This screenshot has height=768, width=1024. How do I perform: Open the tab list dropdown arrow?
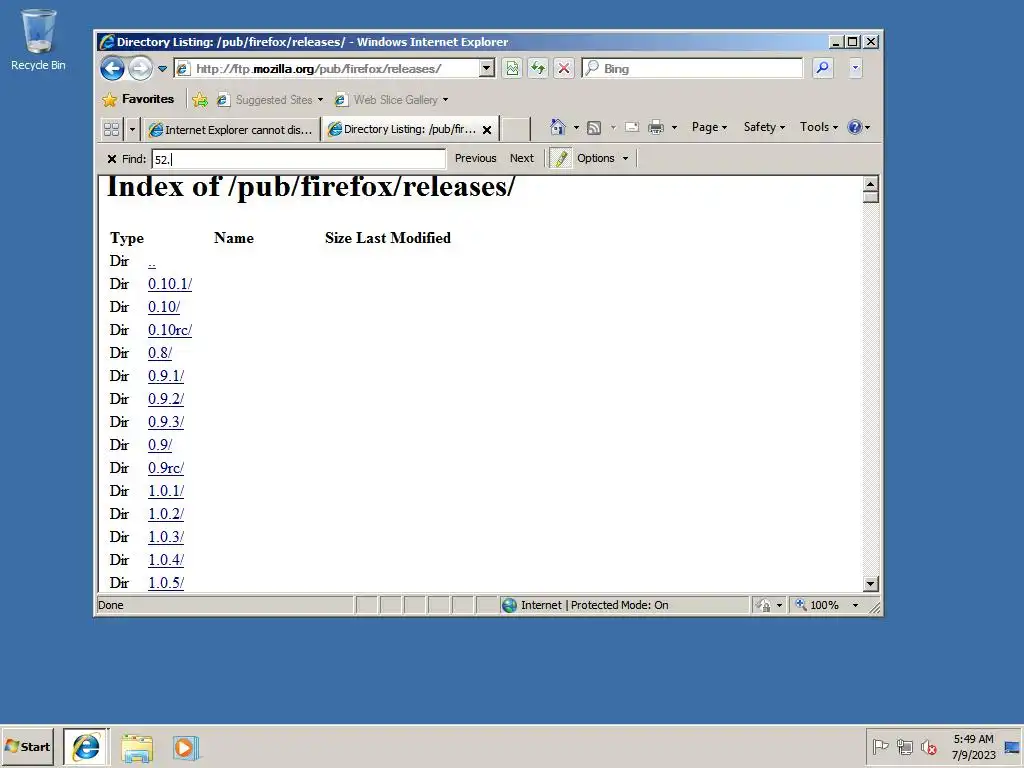[132, 129]
